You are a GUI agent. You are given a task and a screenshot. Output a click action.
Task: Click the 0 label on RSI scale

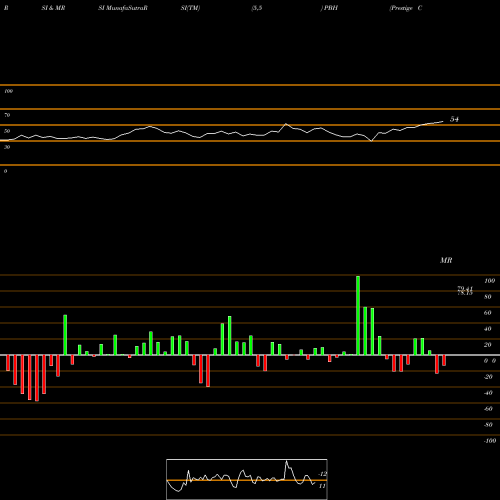click(5, 171)
